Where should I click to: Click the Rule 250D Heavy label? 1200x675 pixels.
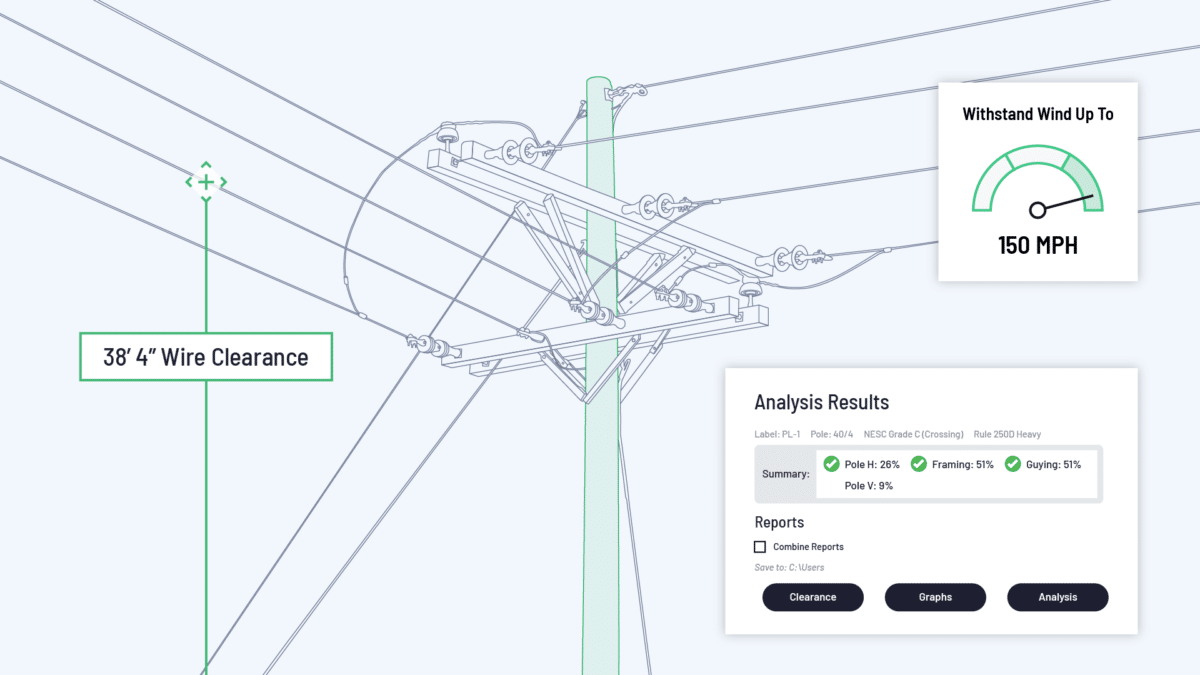[x=1008, y=435]
